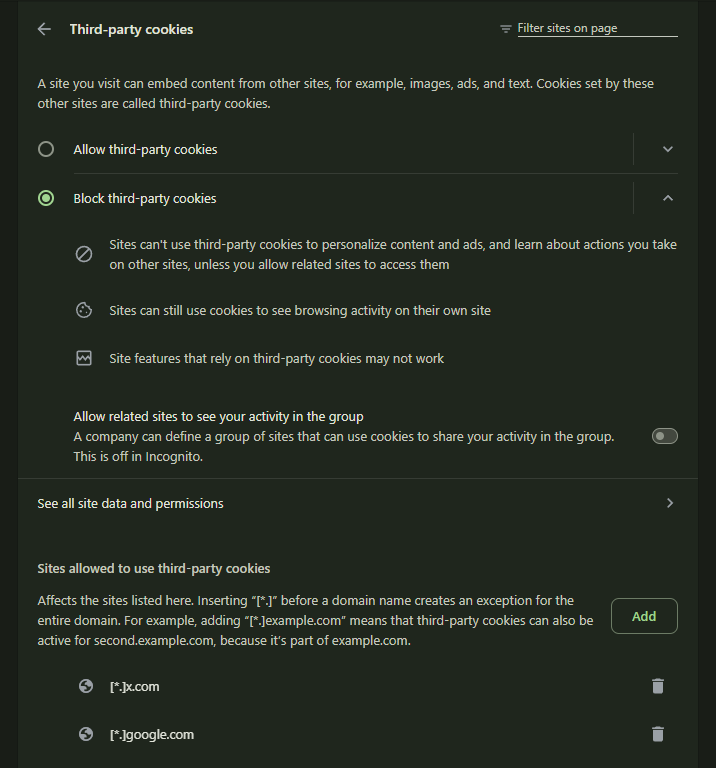Click the Add button for allowed sites
Viewport: 716px width, 768px height.
[x=644, y=616]
